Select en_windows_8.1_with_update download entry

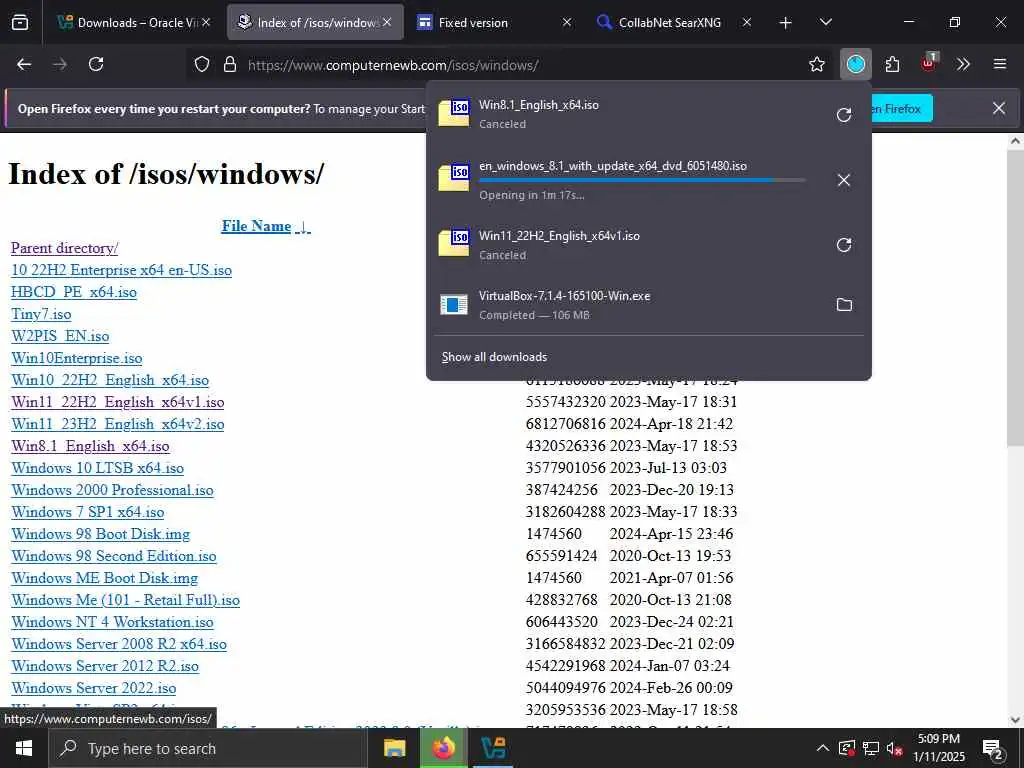coord(648,180)
